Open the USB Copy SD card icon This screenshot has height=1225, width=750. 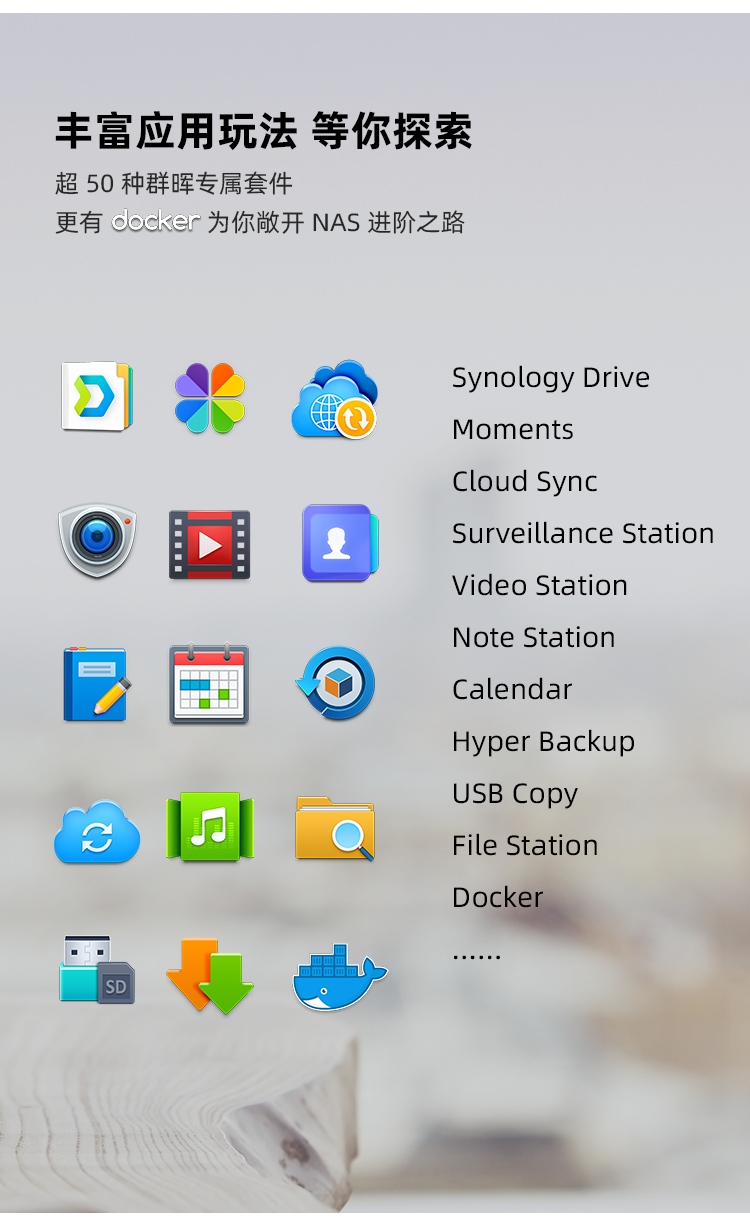[97, 970]
